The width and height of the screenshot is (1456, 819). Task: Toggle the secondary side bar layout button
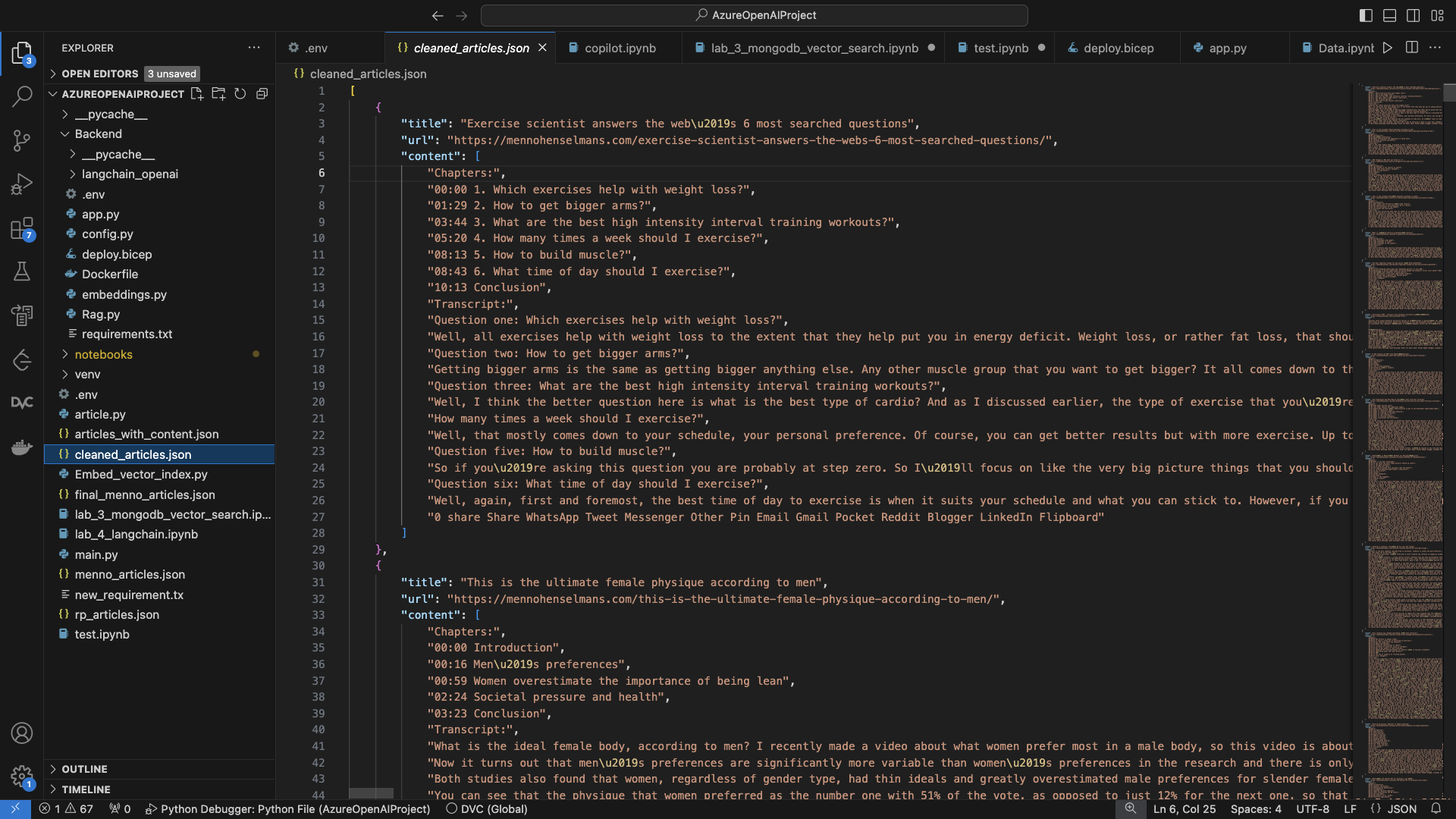coord(1414,15)
